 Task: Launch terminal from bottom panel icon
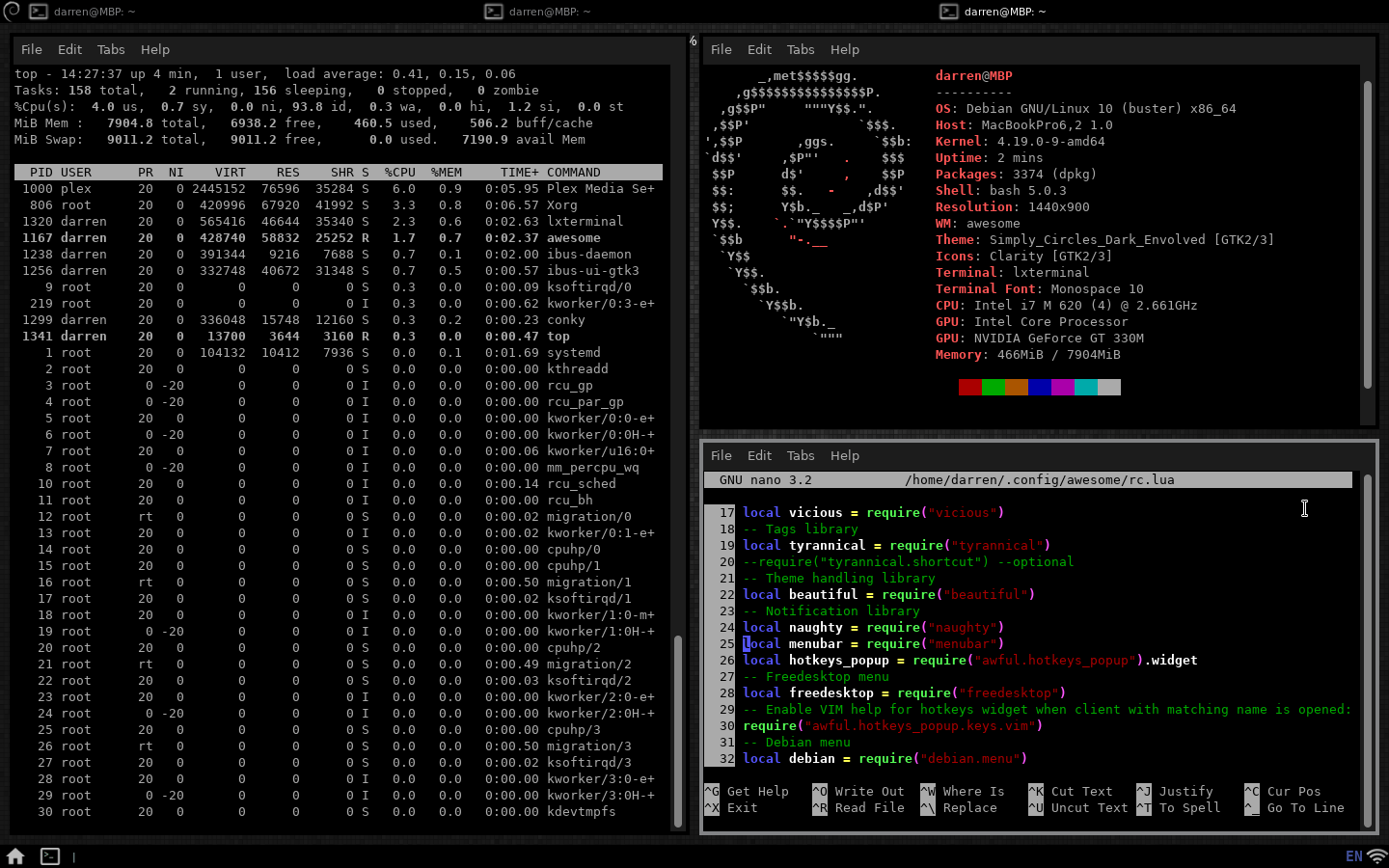pyautogui.click(x=50, y=856)
